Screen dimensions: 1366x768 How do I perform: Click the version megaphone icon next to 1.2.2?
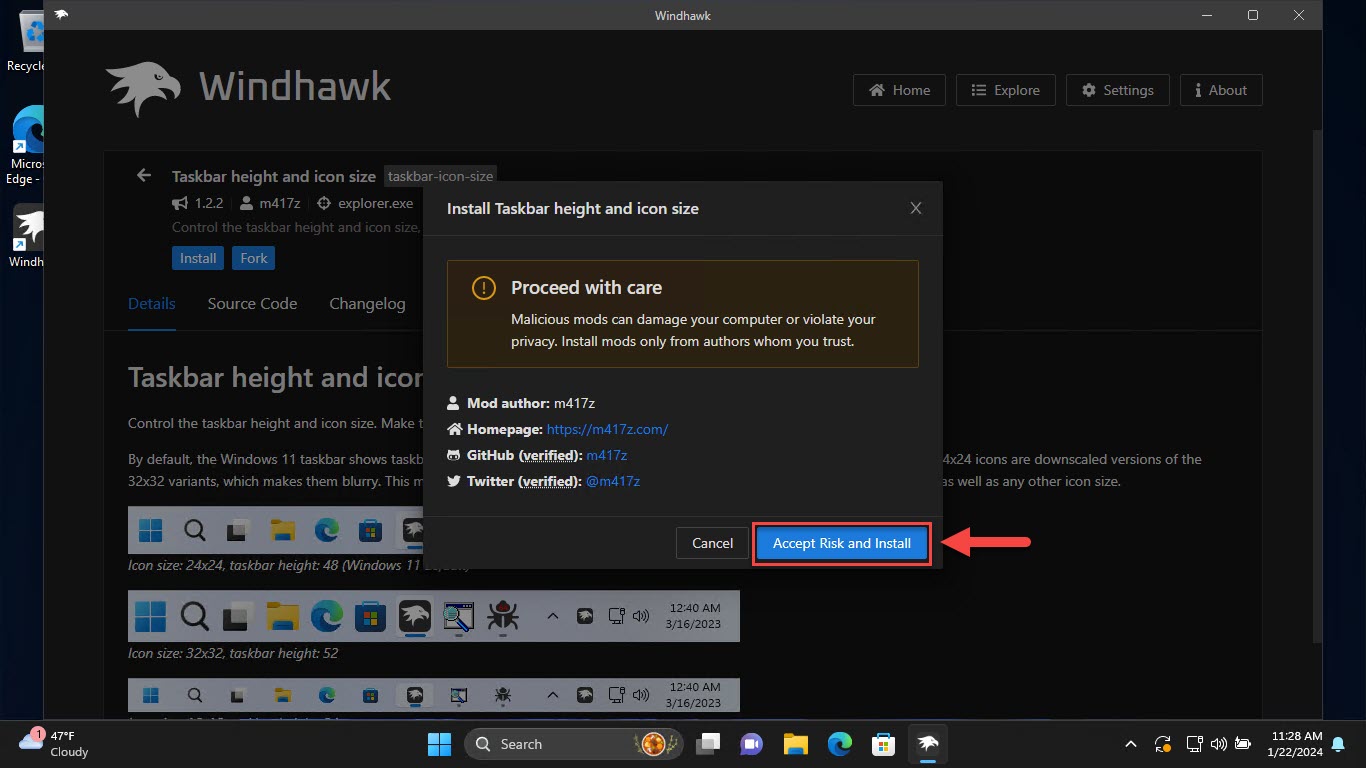[180, 203]
